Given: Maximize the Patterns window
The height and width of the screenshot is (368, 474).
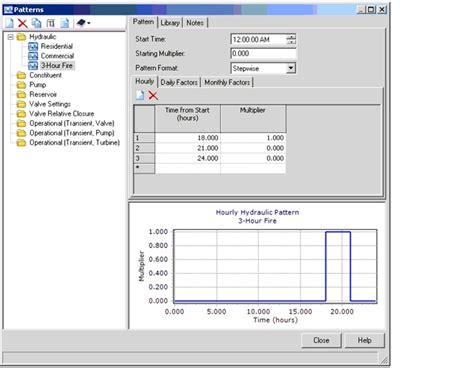Looking at the screenshot, I should pyautogui.click(x=371, y=10).
